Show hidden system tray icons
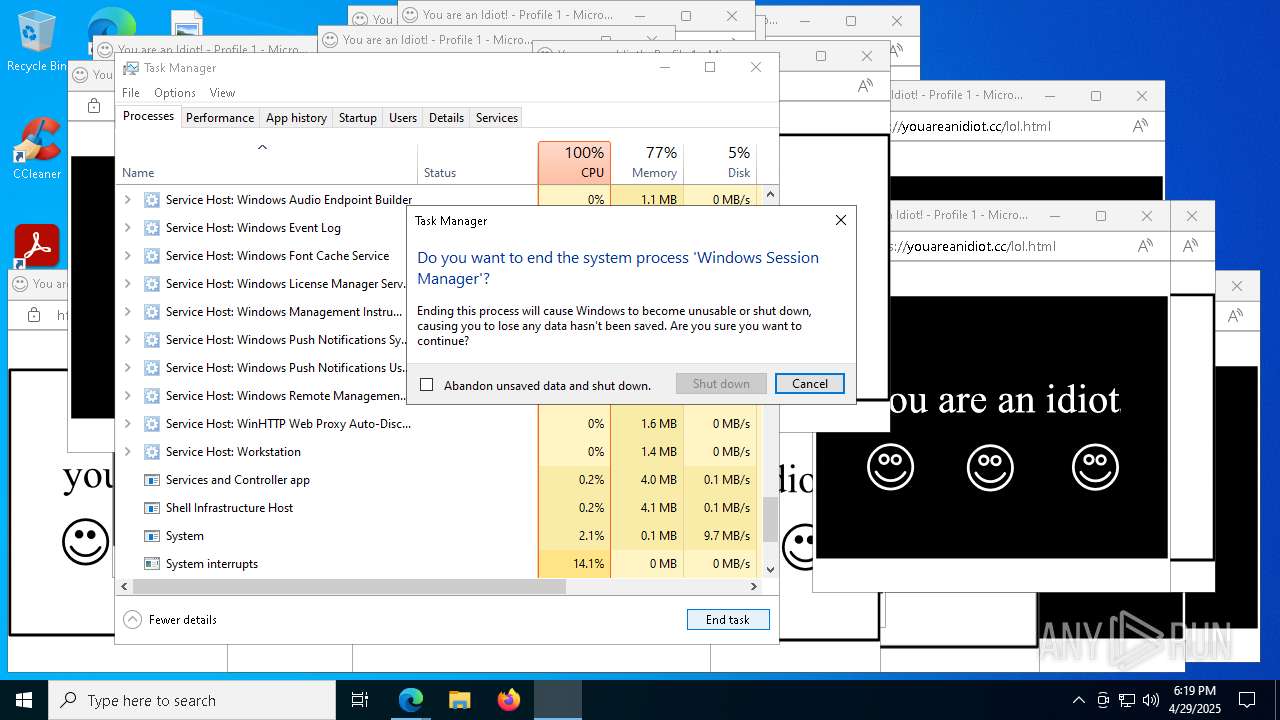The height and width of the screenshot is (720, 1280). coord(1078,700)
